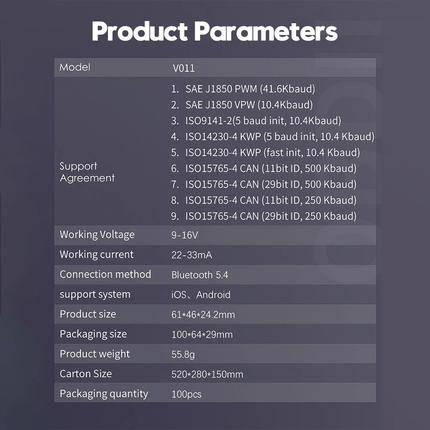This screenshot has width=430, height=430.
Task: Click the ISO9141-2 protocol entry
Action: [x=256, y=121]
